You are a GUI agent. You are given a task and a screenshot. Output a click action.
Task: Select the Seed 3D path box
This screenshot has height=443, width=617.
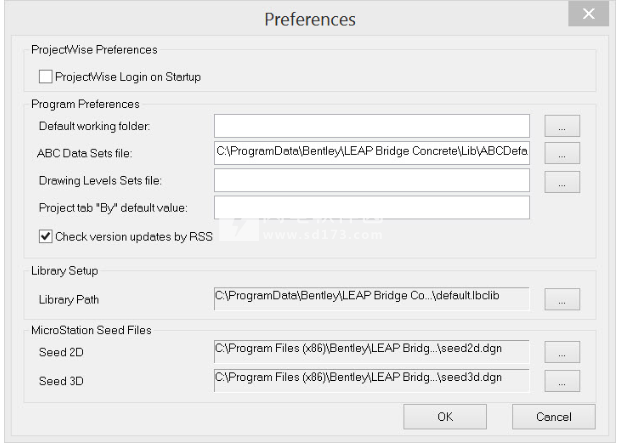[x=372, y=380]
